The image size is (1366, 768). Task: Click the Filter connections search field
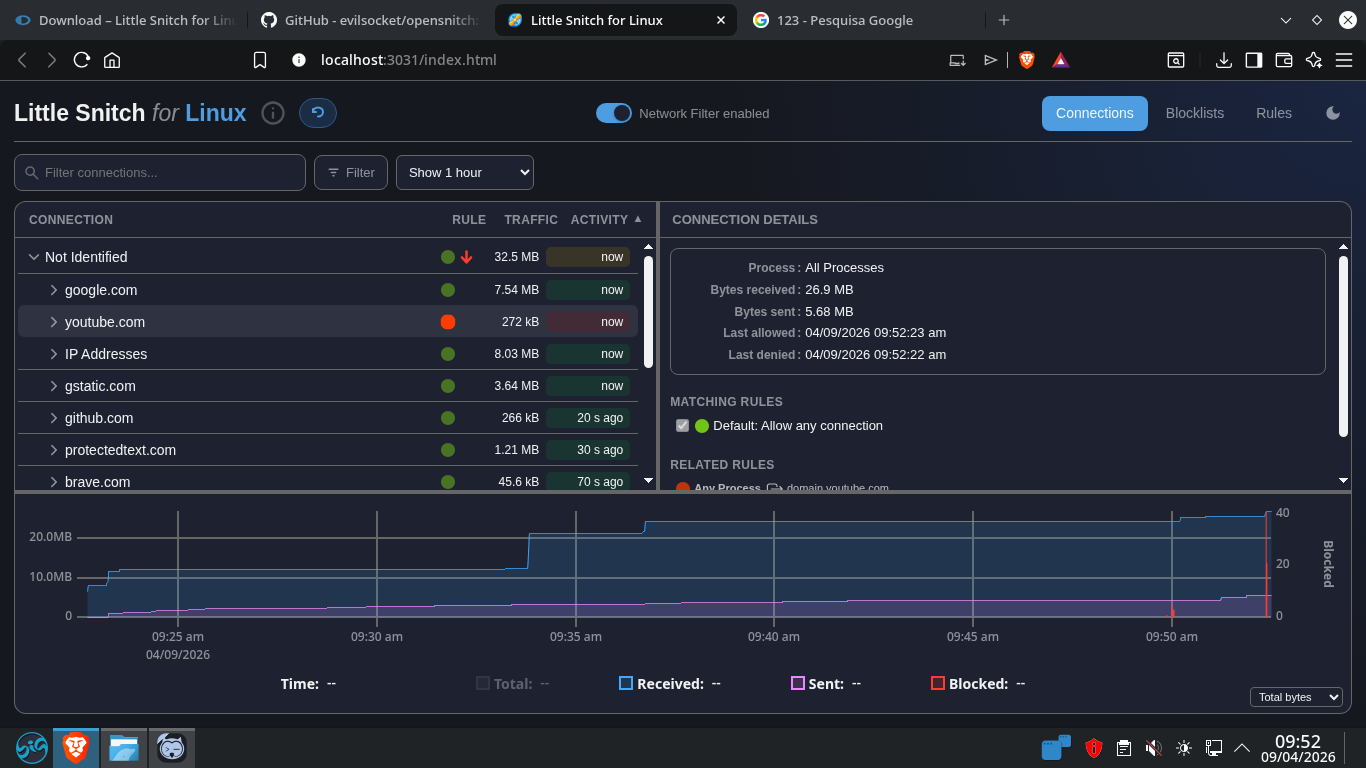click(160, 172)
